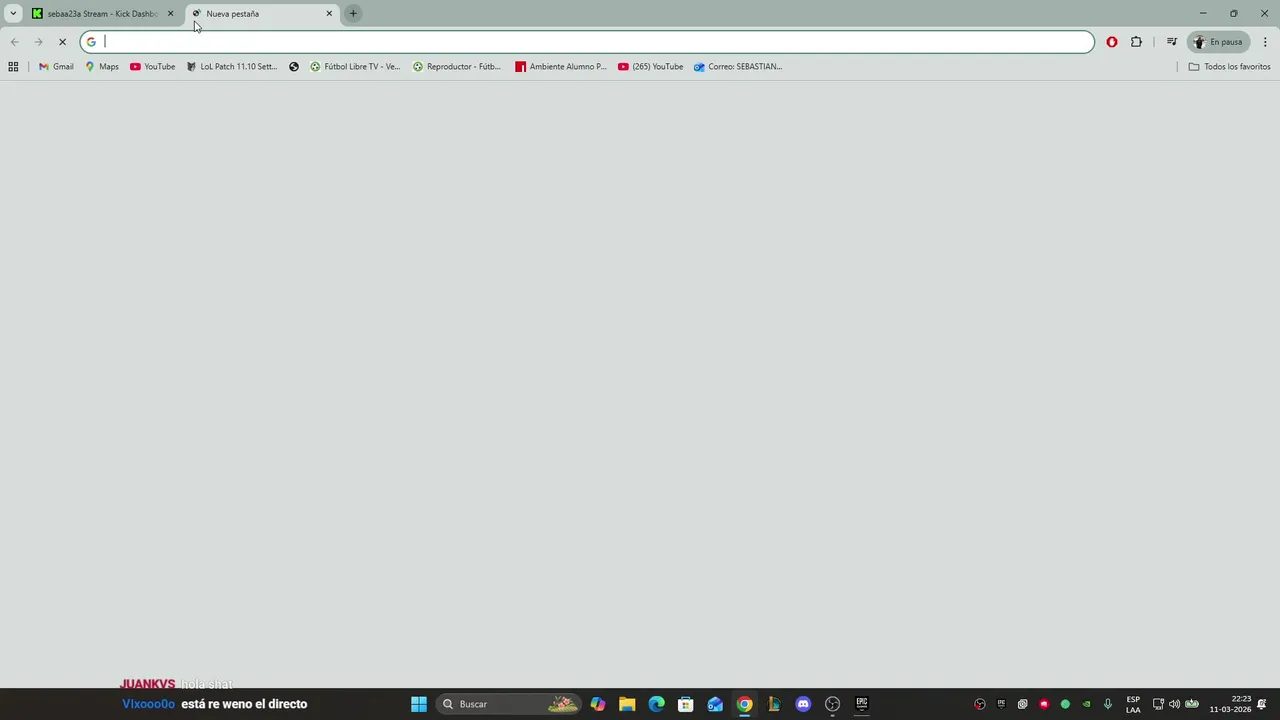The image size is (1280, 720).
Task: Open the (265) YouTube bookmark
Action: [x=651, y=67]
